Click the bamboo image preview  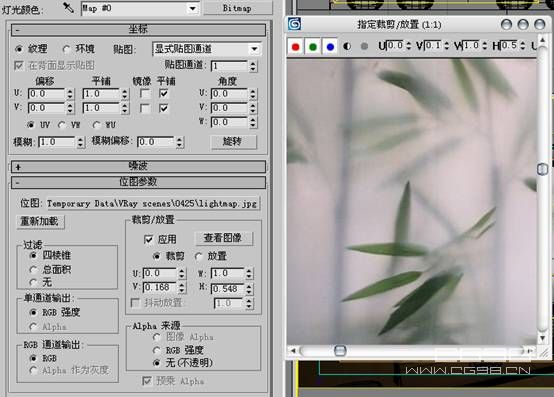pyautogui.click(x=412, y=201)
